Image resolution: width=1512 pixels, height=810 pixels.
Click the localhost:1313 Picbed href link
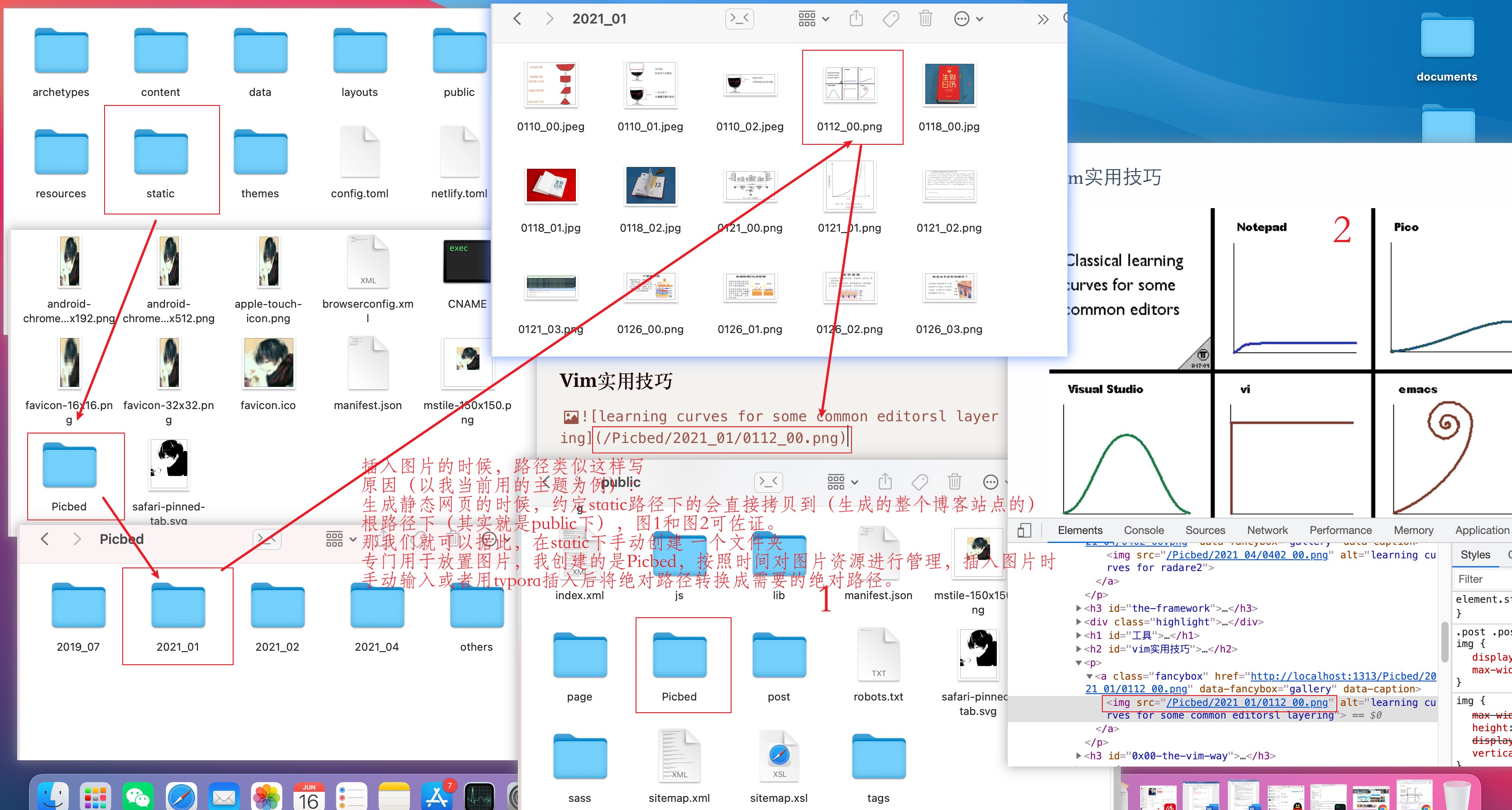pyautogui.click(x=1343, y=676)
